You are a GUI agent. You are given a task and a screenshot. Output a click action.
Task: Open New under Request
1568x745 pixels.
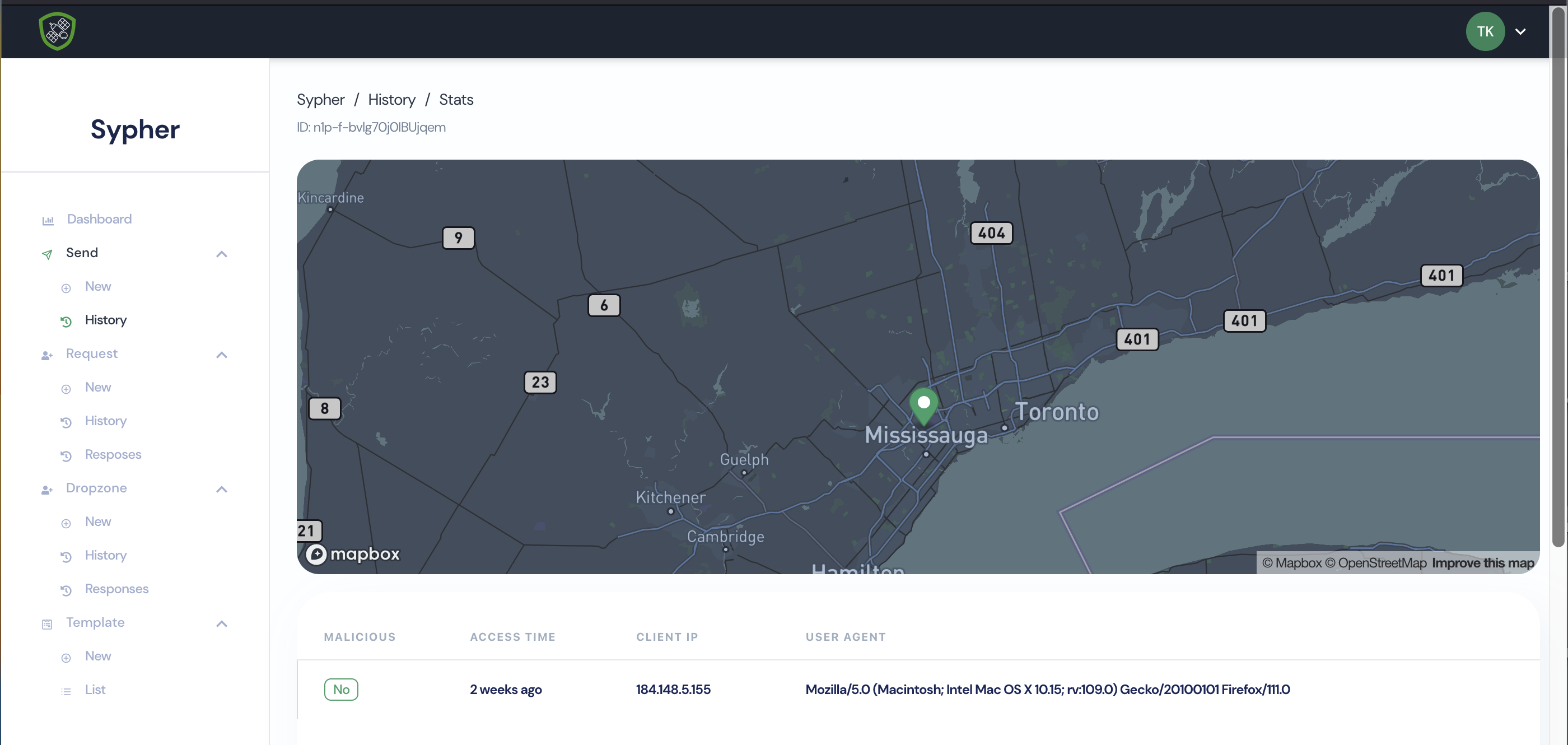pos(98,387)
